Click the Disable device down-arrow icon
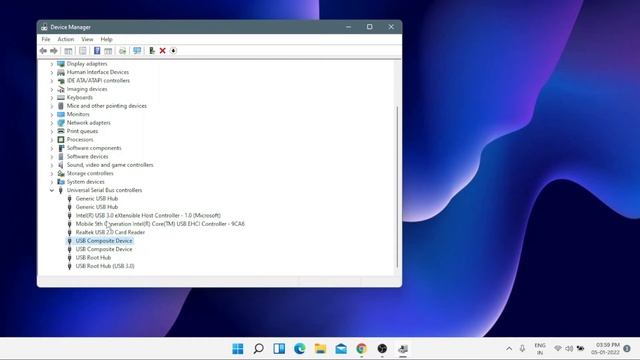Image resolution: width=640 pixels, height=360 pixels. click(x=173, y=51)
